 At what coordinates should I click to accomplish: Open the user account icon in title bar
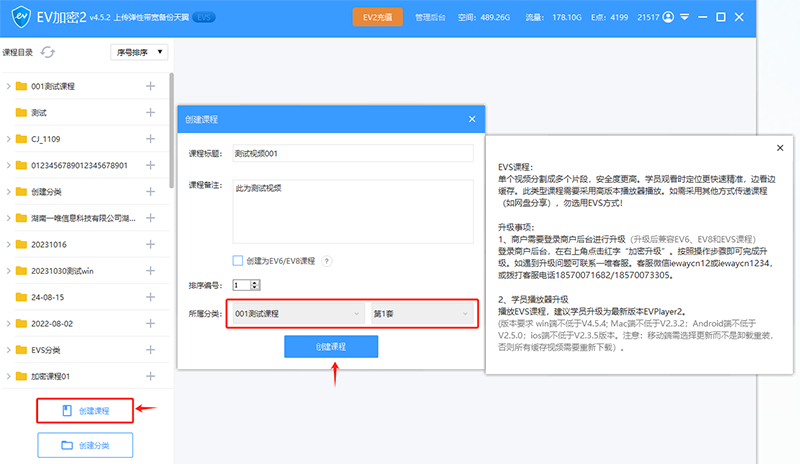coord(669,17)
